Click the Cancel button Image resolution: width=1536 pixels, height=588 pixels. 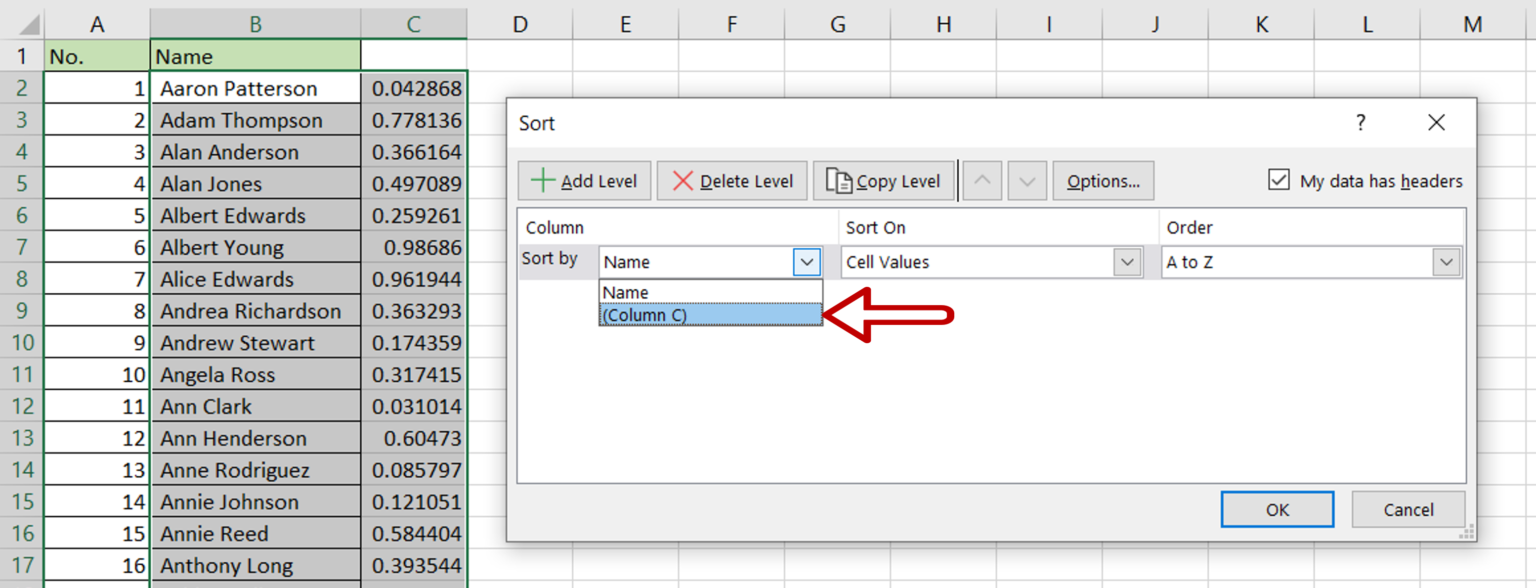pyautogui.click(x=1408, y=510)
